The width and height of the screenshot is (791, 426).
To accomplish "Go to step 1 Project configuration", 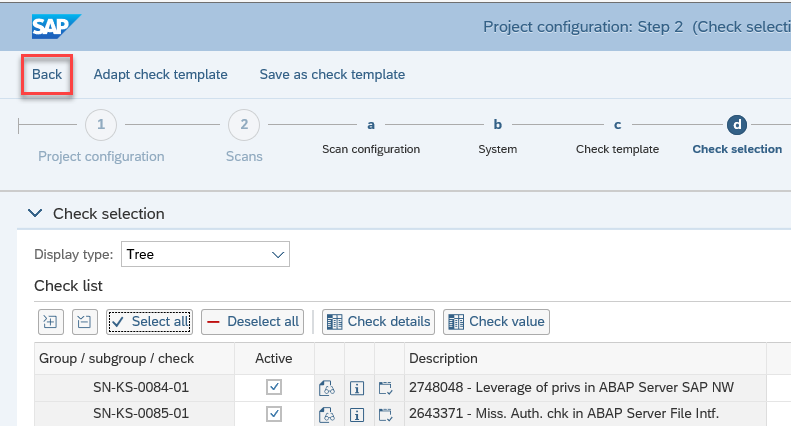I will (x=101, y=125).
